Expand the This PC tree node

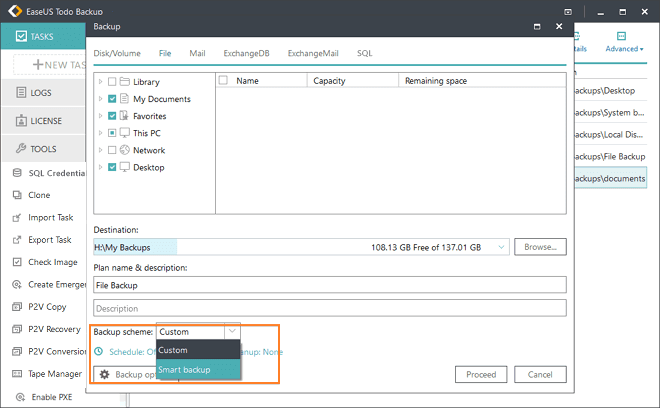pos(100,133)
